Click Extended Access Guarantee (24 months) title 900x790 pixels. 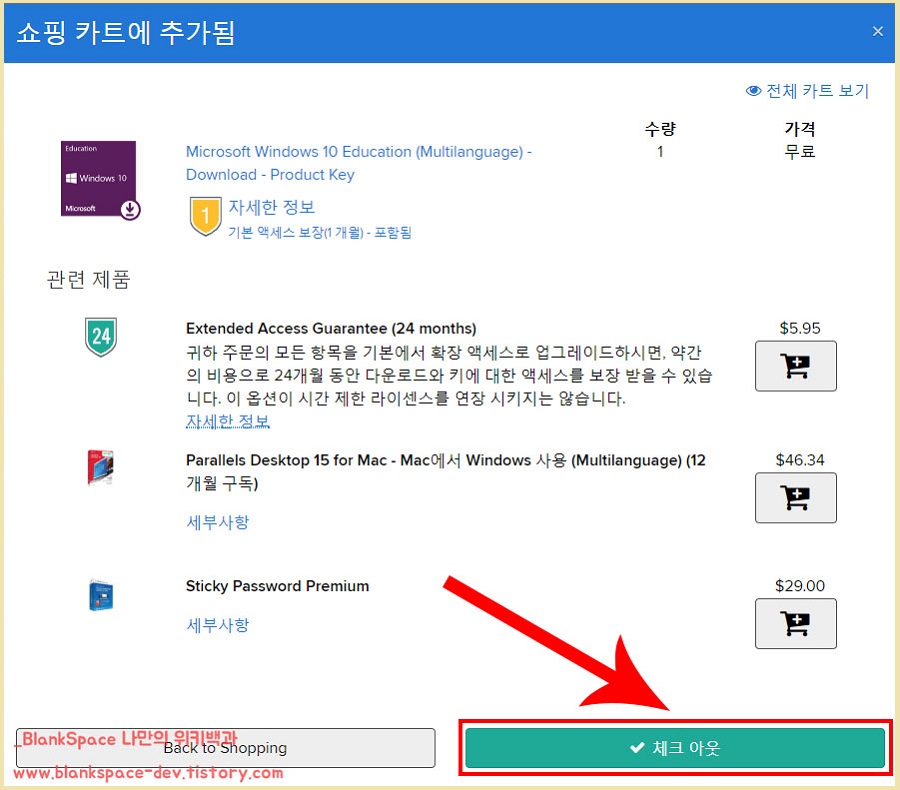(x=331, y=328)
